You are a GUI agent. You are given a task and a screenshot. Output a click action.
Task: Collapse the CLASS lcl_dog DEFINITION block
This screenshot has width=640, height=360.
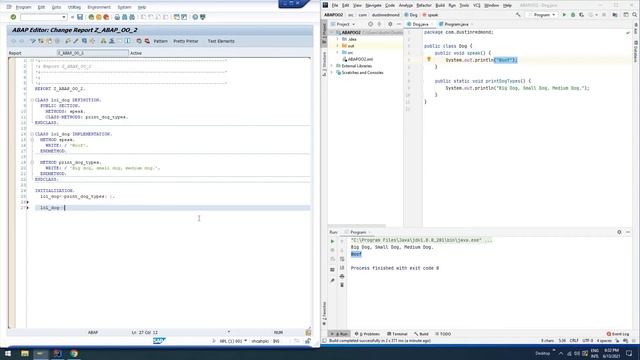pyautogui.click(x=32, y=100)
